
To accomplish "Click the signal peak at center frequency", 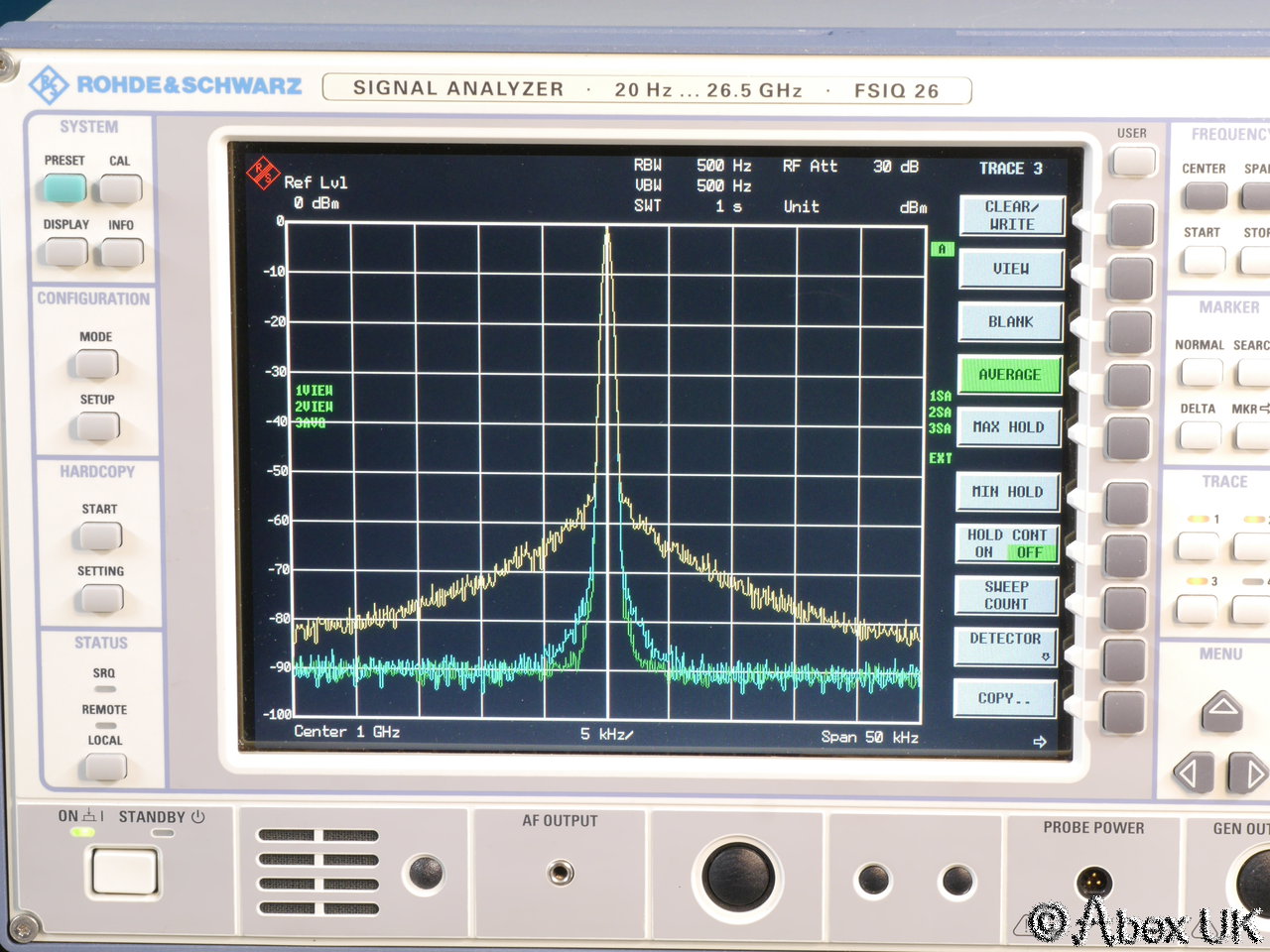I will pos(607,232).
